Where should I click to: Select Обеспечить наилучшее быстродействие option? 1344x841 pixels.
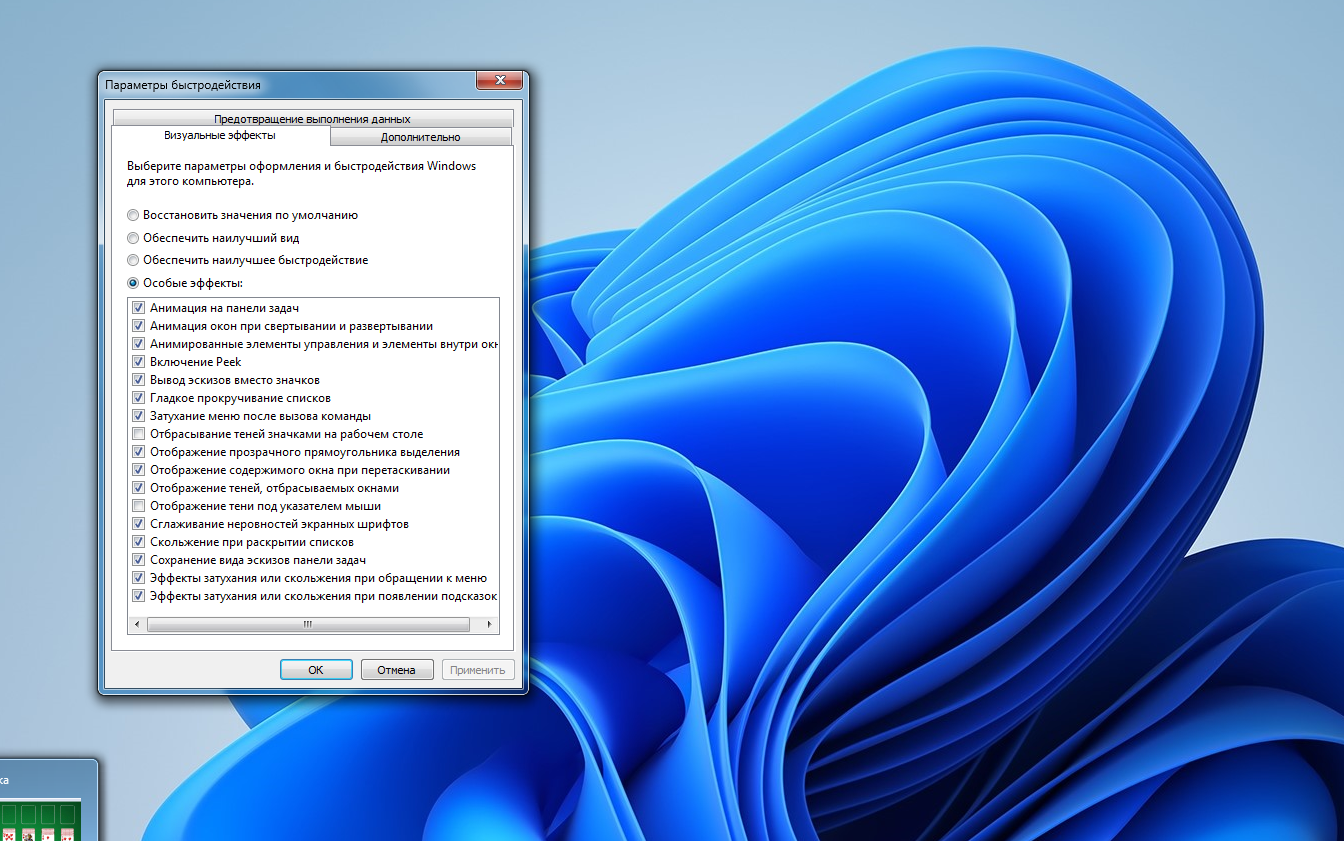coord(133,260)
